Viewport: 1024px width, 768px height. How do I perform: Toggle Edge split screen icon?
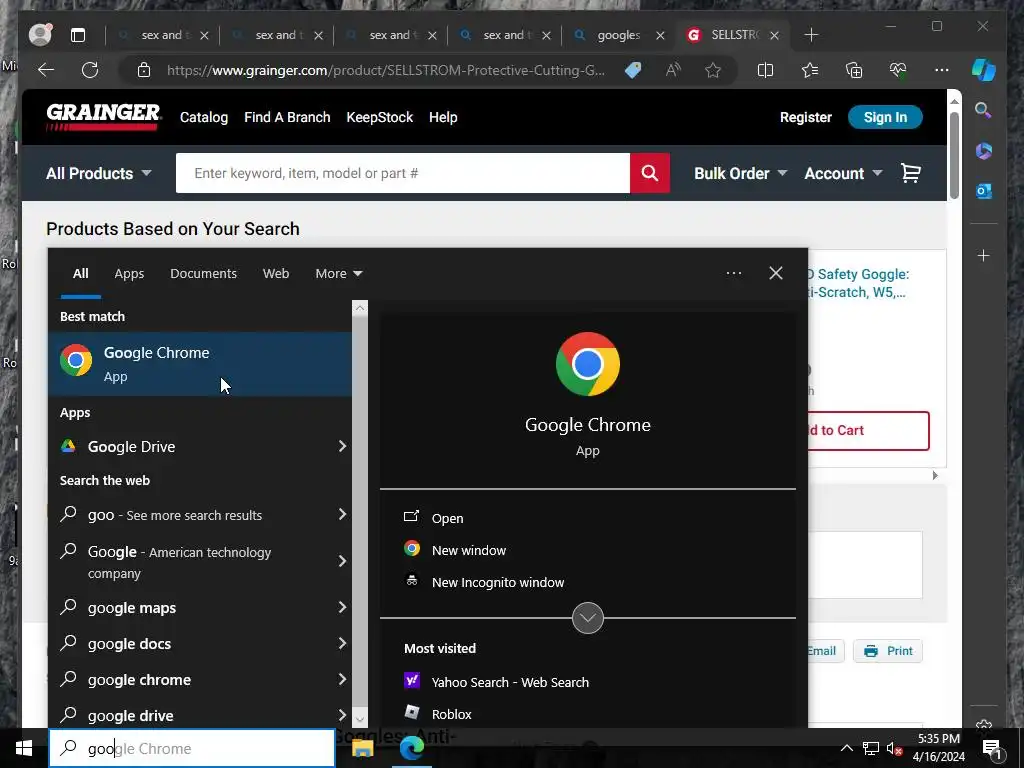pyautogui.click(x=765, y=70)
